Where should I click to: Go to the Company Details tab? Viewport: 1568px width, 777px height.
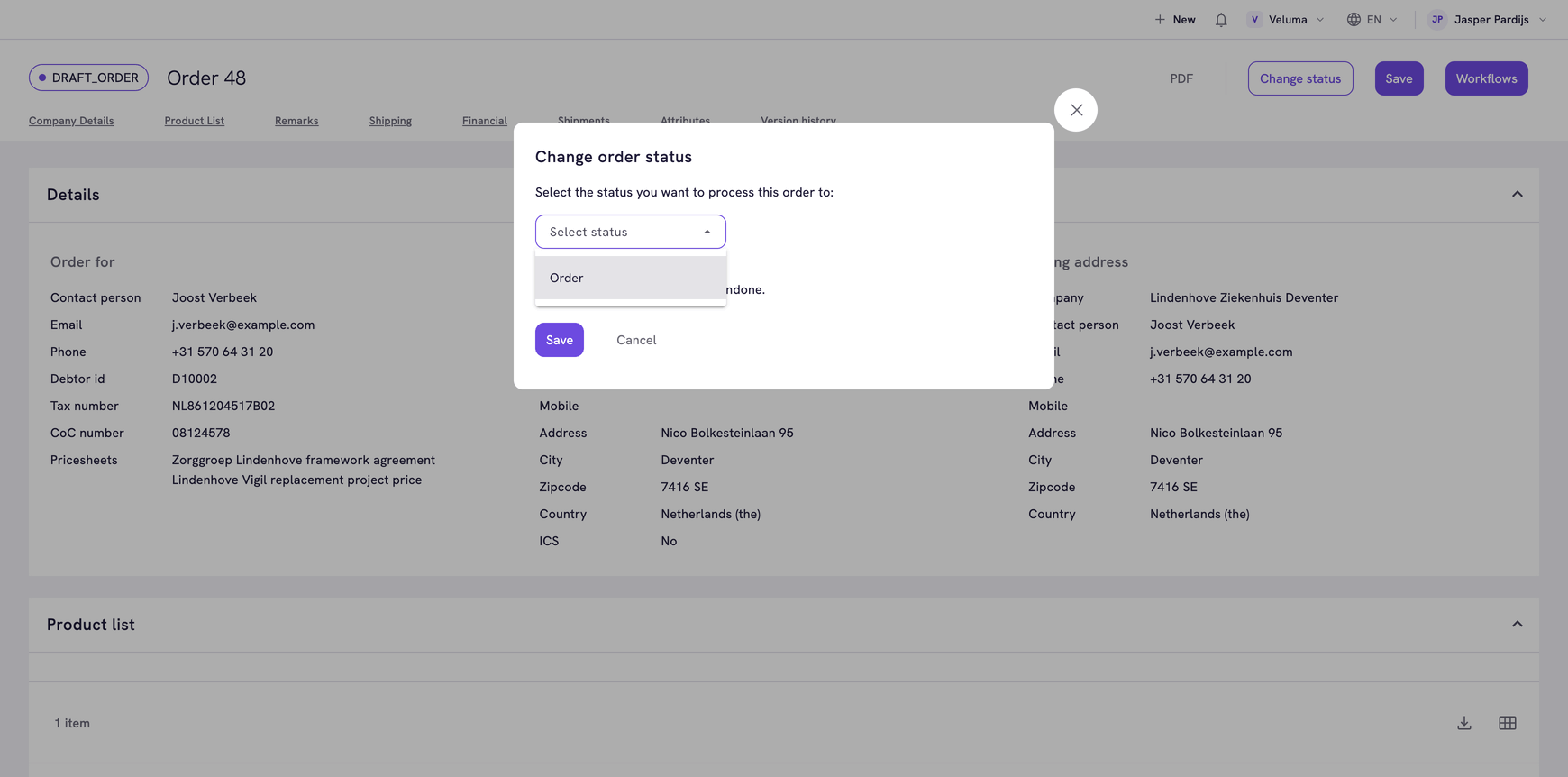[x=71, y=121]
